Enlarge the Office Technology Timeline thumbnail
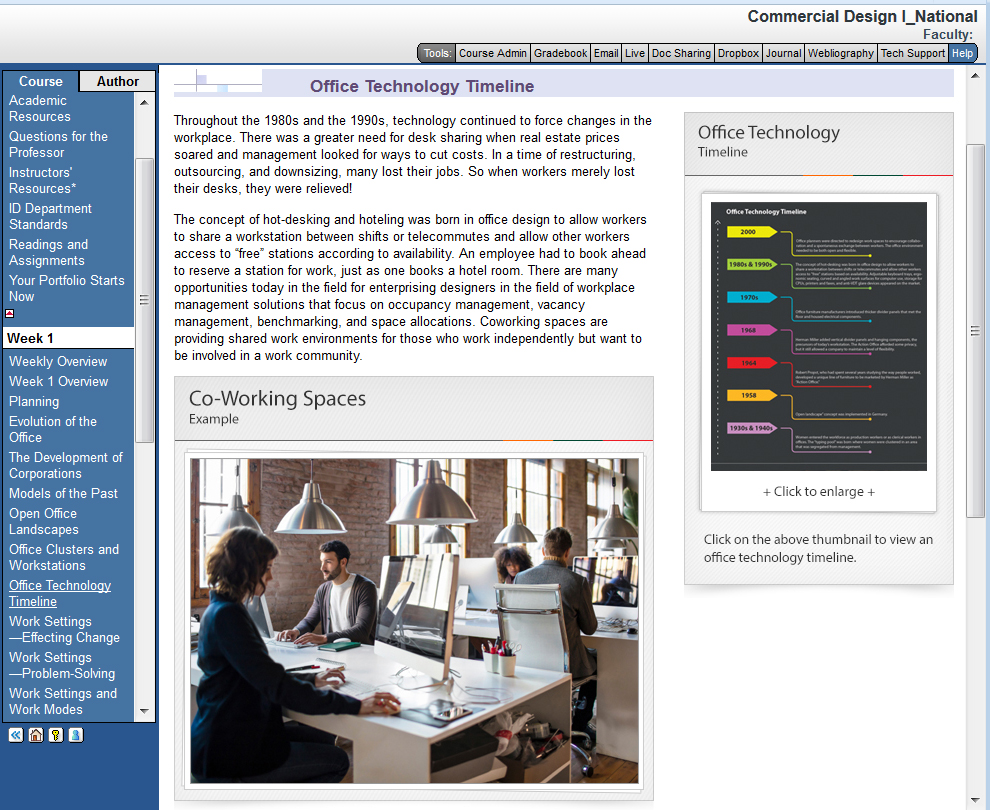The image size is (990, 810). point(818,336)
